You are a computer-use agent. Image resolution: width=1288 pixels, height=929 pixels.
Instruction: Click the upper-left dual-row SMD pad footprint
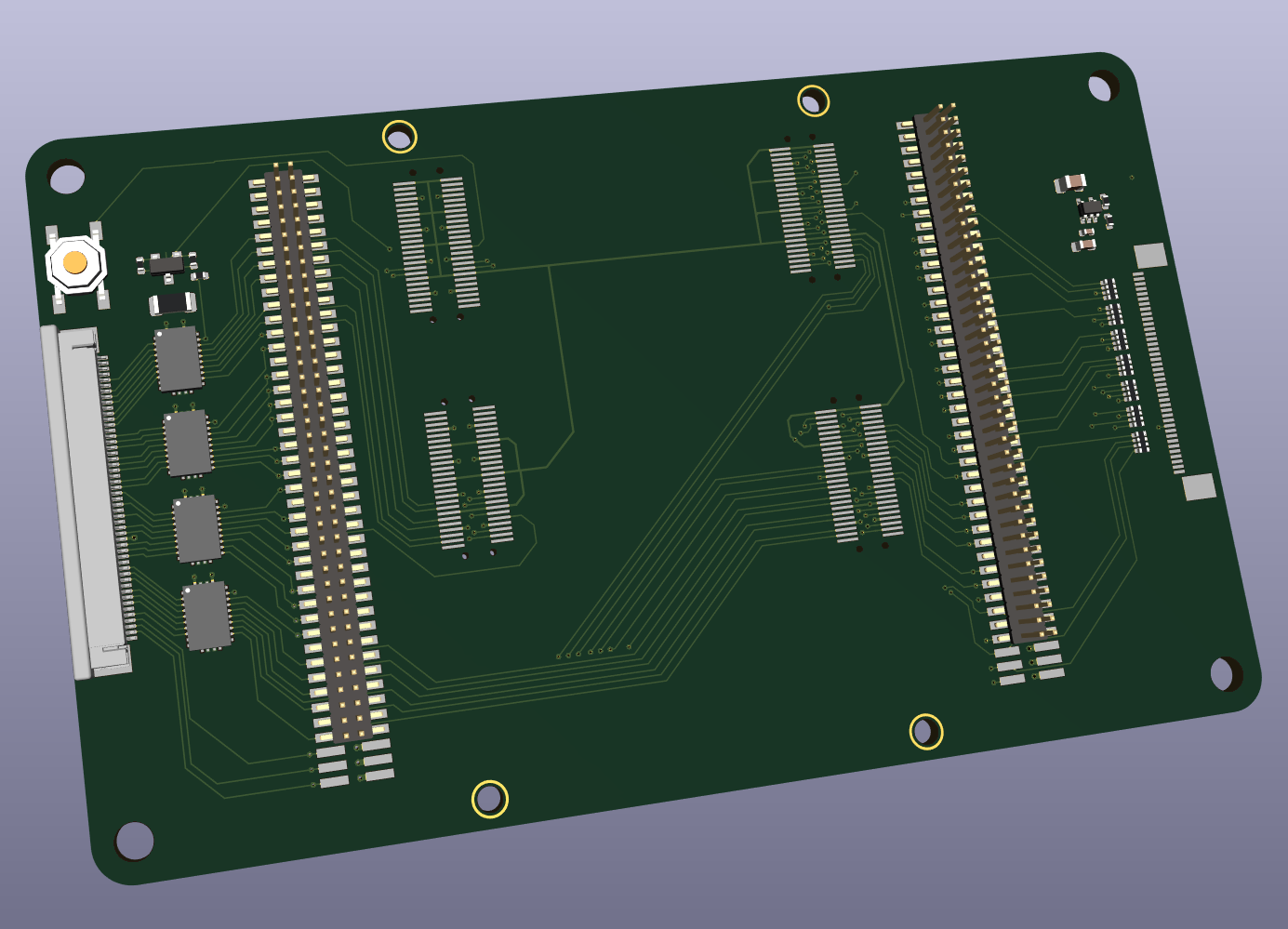pyautogui.click(x=436, y=246)
